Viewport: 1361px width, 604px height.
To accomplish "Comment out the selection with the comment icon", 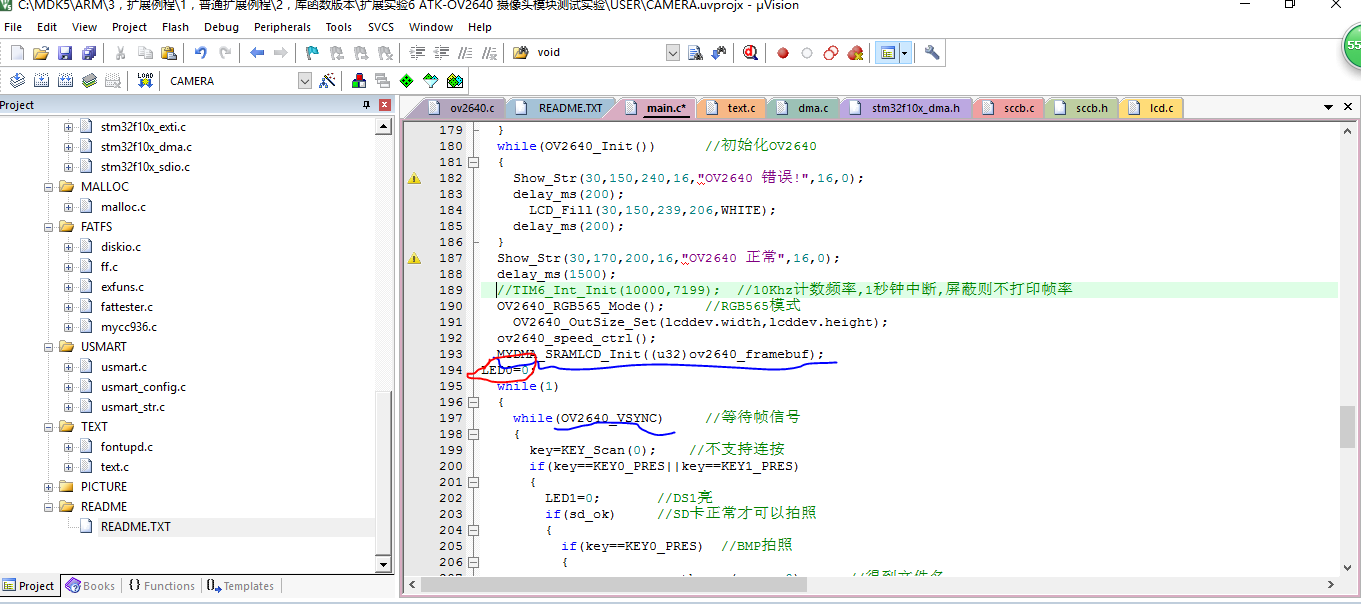I will click(465, 53).
